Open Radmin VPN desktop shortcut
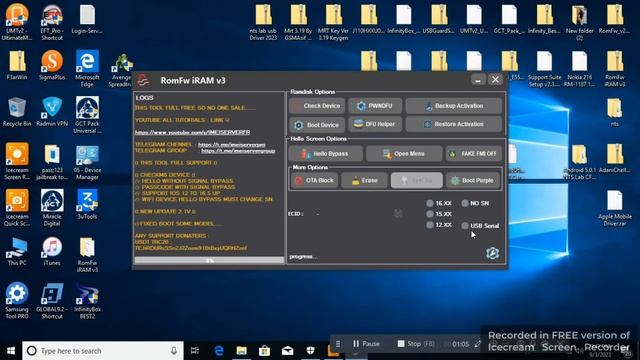This screenshot has width=640, height=360. click(x=52, y=112)
